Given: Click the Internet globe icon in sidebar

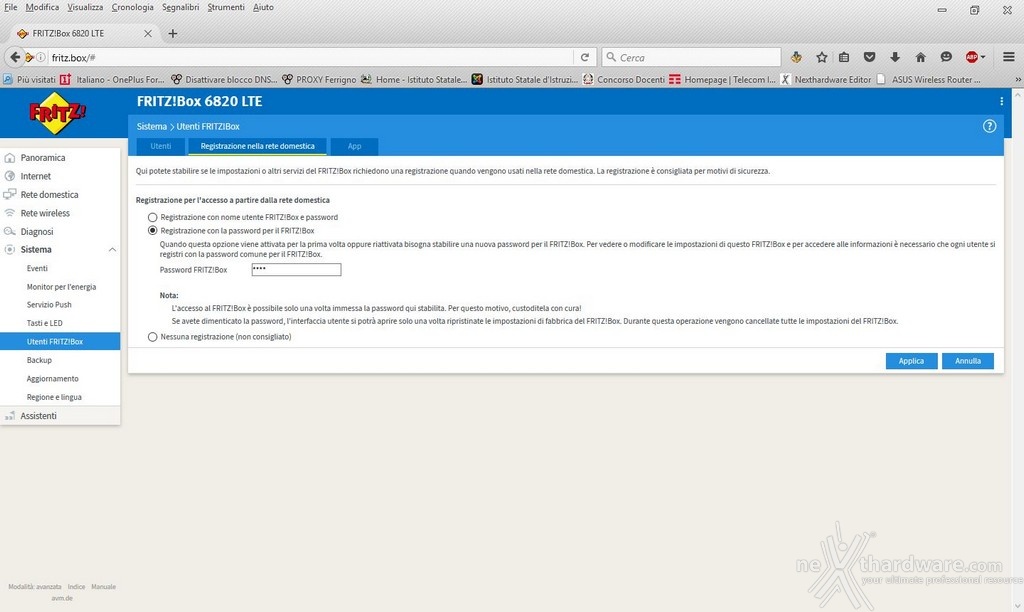Looking at the screenshot, I should coord(10,176).
